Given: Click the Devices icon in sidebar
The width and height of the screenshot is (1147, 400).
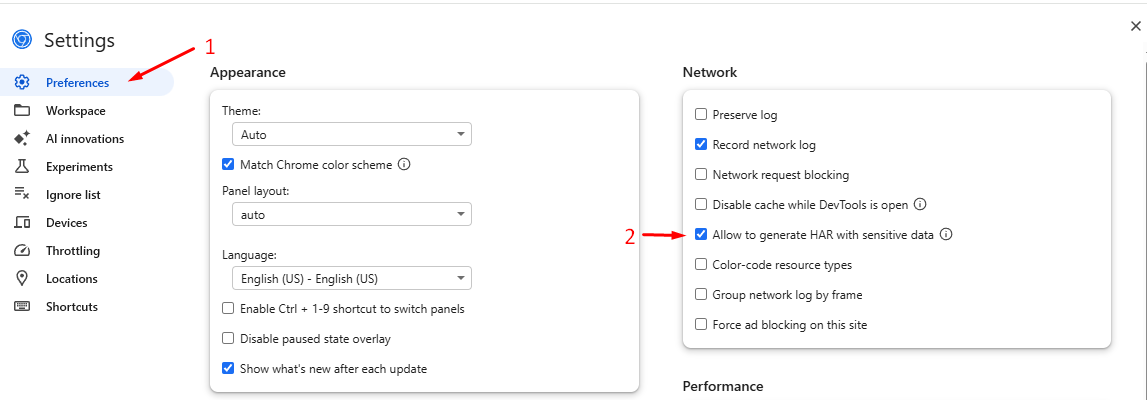Looking at the screenshot, I should coord(22,223).
